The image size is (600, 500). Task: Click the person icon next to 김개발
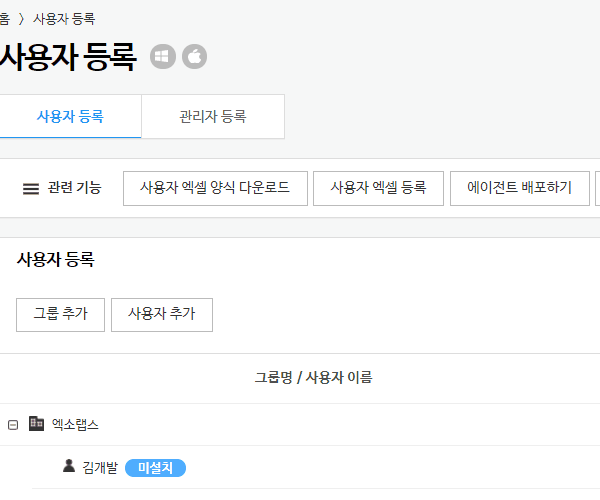[69, 466]
